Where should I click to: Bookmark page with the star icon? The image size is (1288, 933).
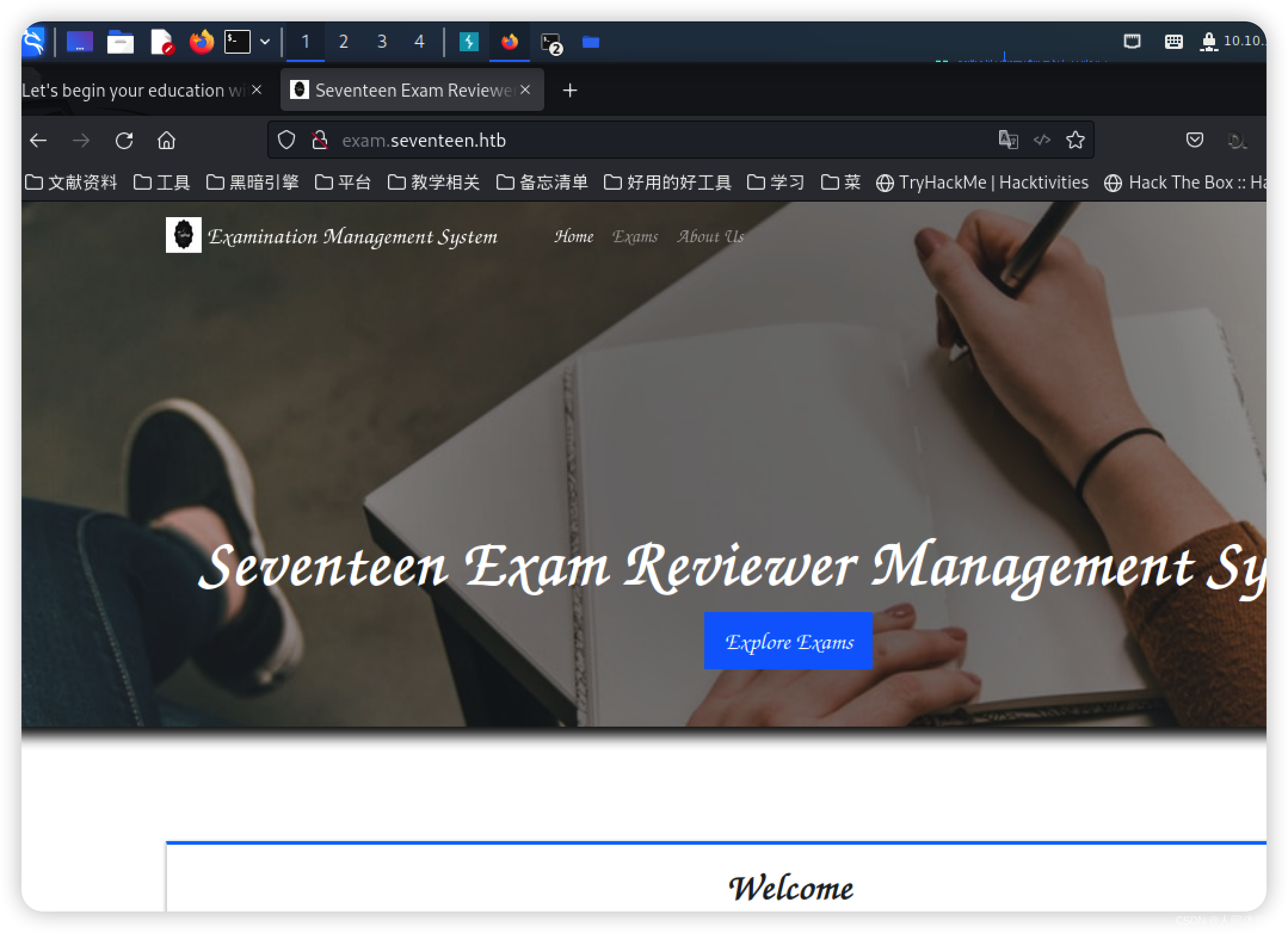coord(1075,140)
